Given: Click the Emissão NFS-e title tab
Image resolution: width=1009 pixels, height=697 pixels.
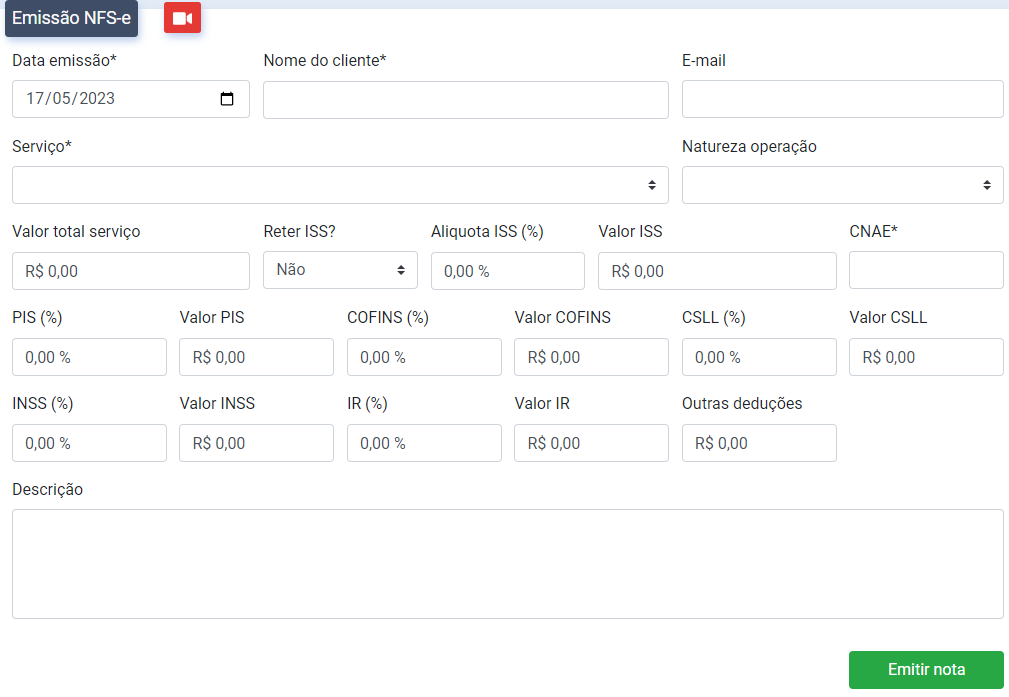Looking at the screenshot, I should coord(71,18).
